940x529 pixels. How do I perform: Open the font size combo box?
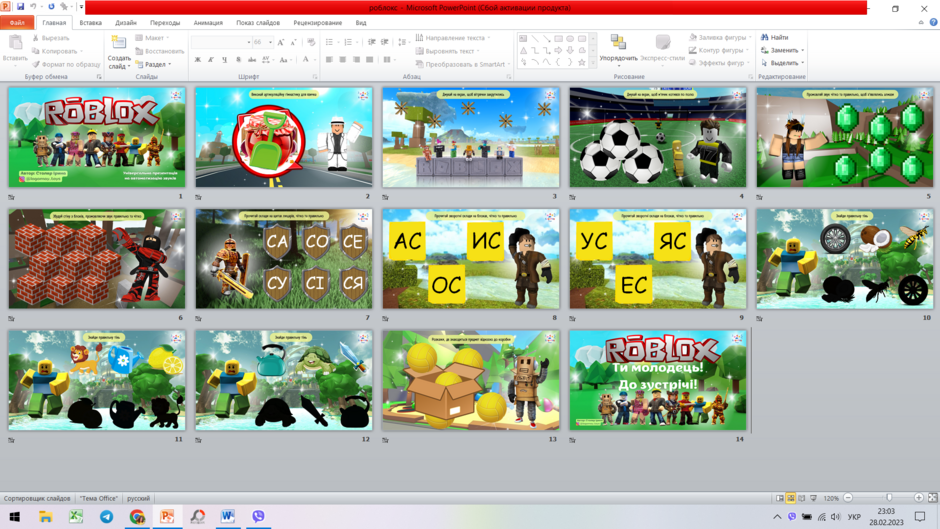(263, 42)
